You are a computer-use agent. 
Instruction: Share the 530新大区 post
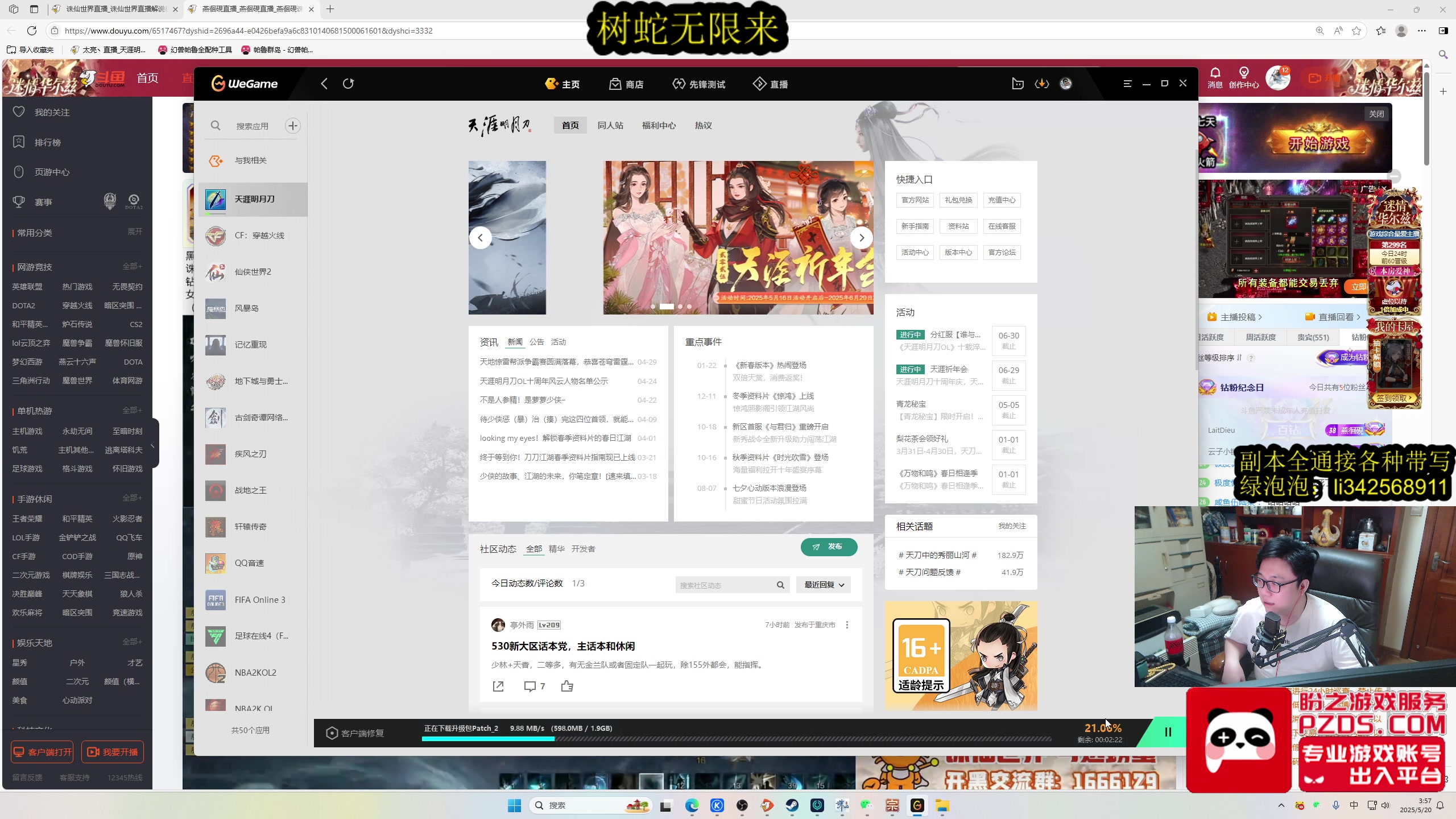coord(498,686)
